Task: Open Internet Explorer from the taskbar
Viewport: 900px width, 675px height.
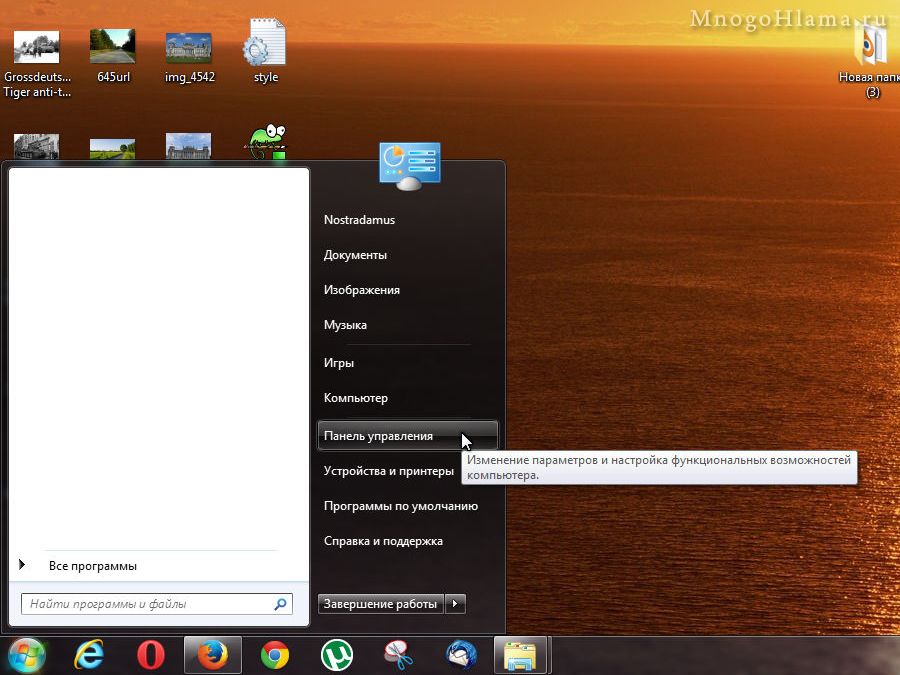Action: pyautogui.click(x=89, y=655)
